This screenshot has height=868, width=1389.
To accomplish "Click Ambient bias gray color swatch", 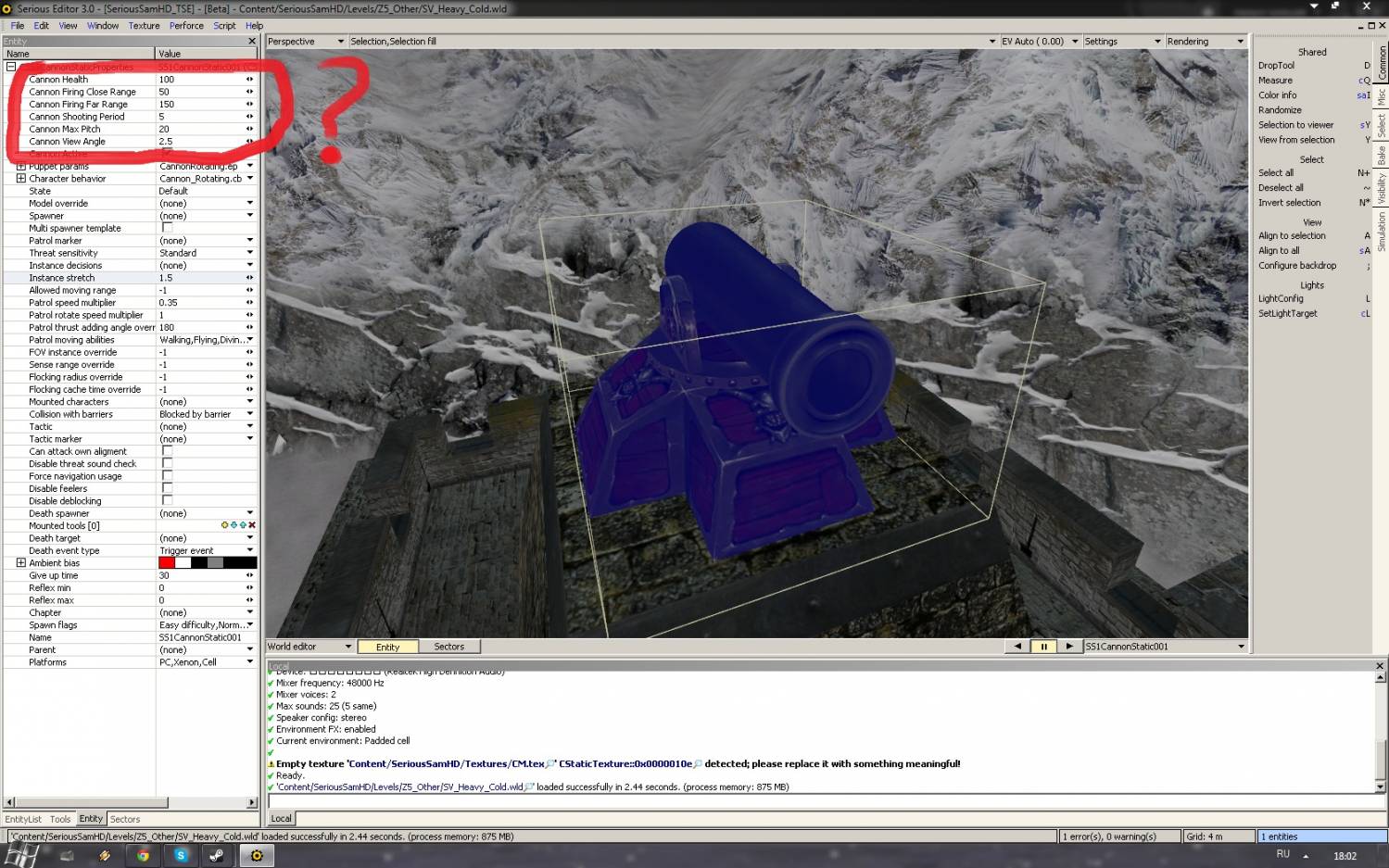I will [215, 563].
